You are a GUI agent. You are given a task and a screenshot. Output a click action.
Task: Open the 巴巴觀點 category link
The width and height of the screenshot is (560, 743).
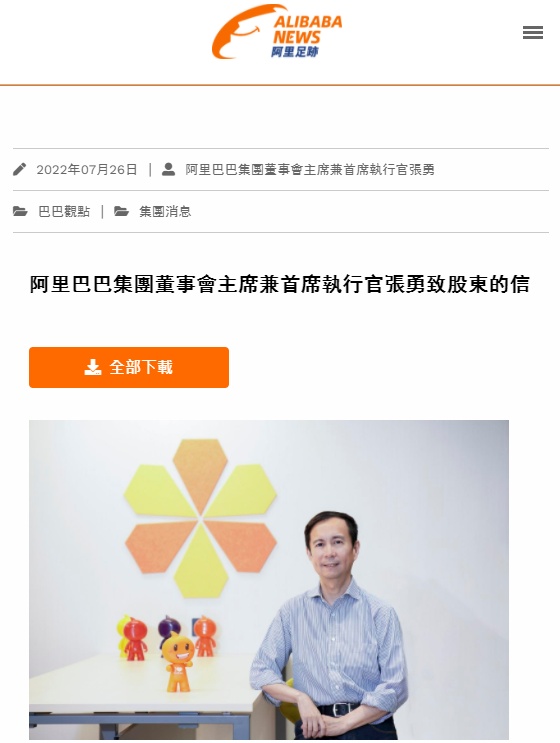(x=64, y=211)
